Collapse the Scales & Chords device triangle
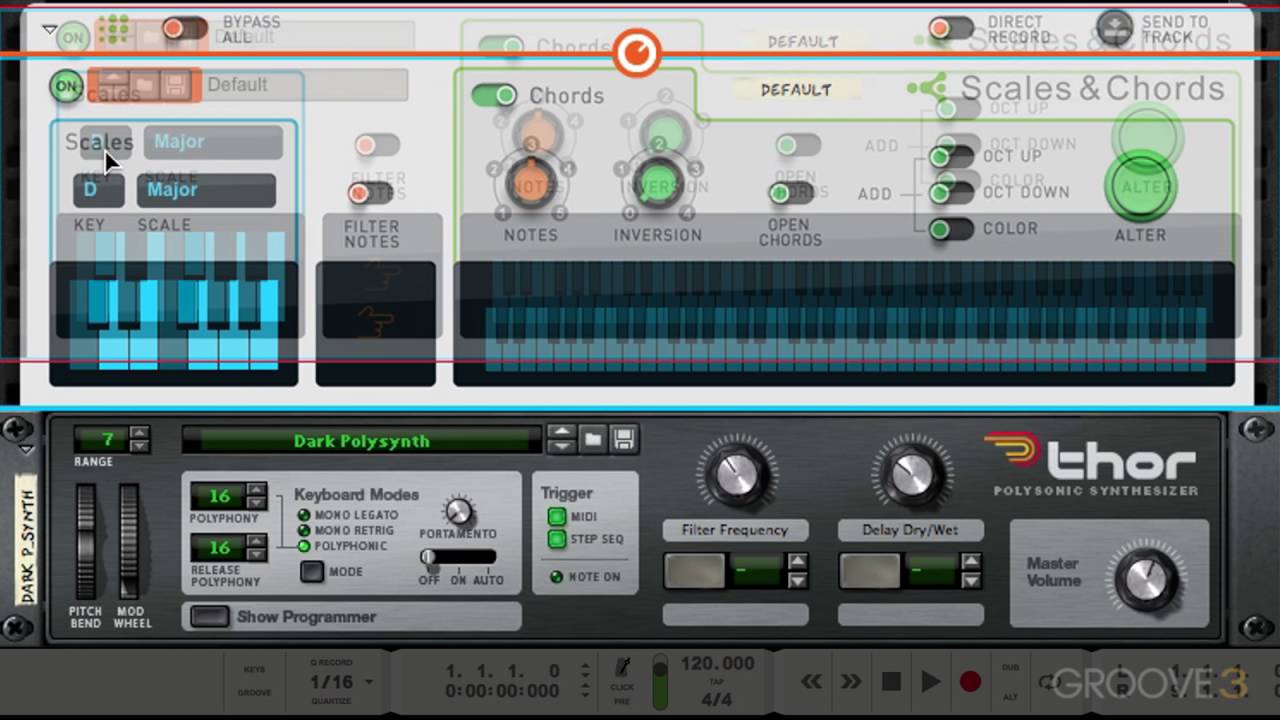The image size is (1280, 720). (50, 30)
